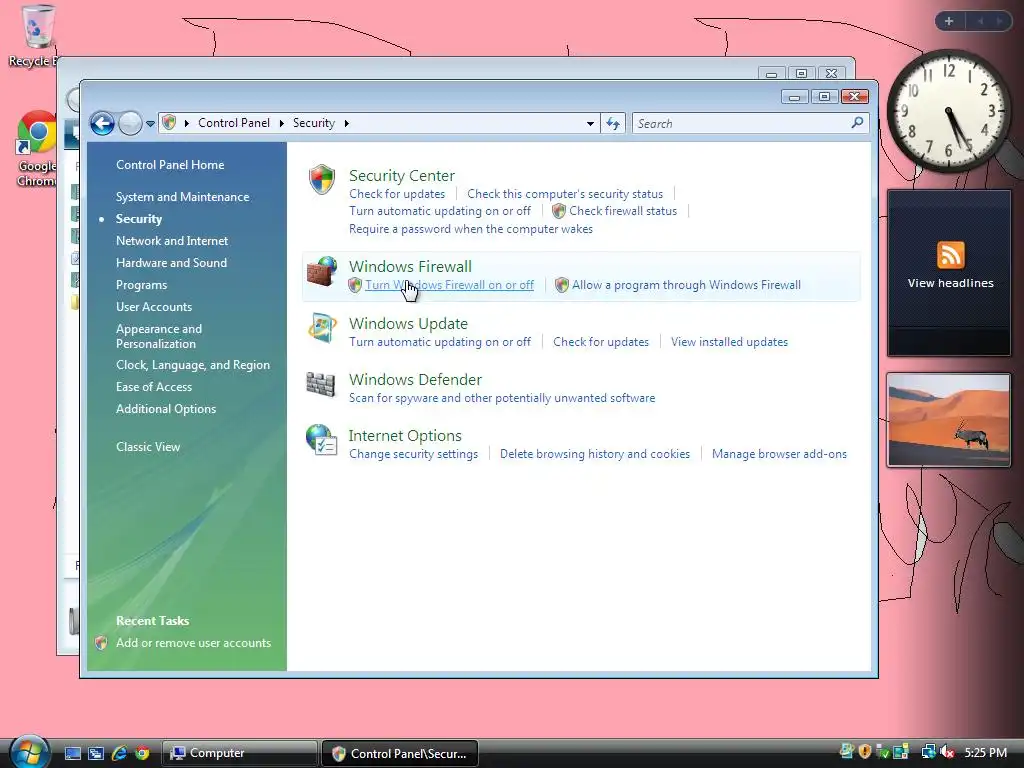
Task: Click the Windows Firewall heading link
Action: tap(410, 266)
